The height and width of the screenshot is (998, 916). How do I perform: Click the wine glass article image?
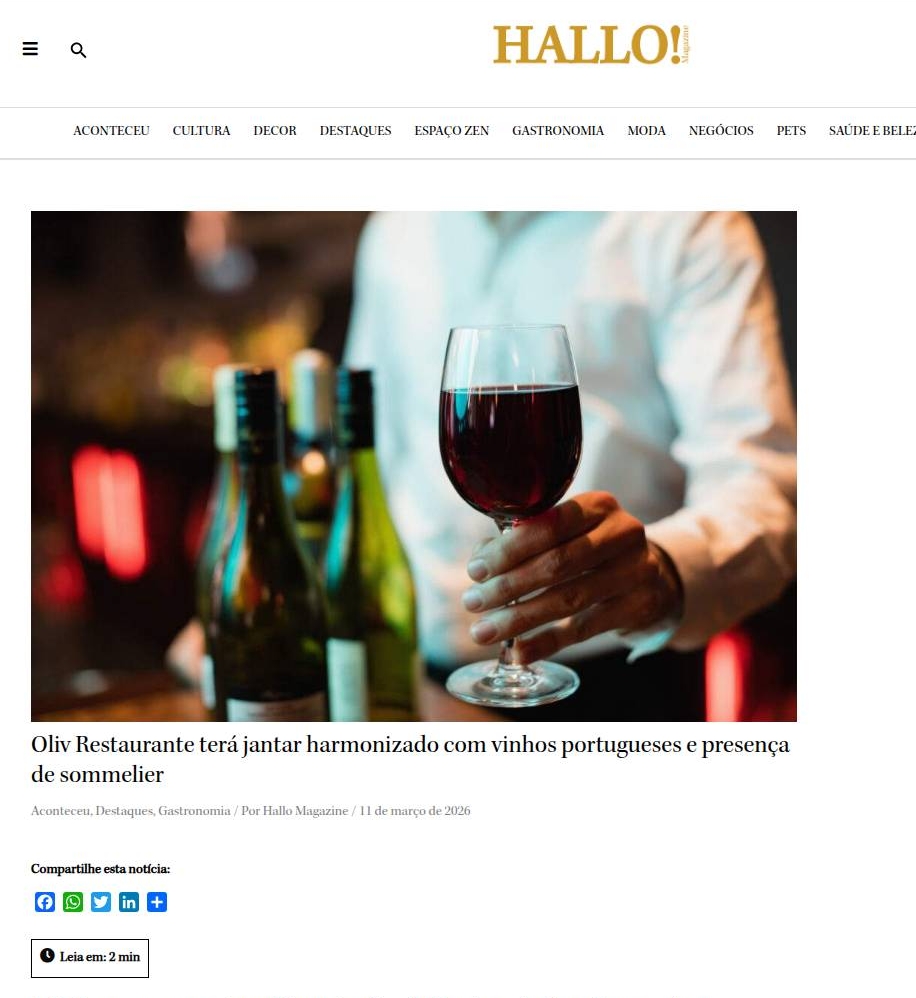tap(414, 466)
